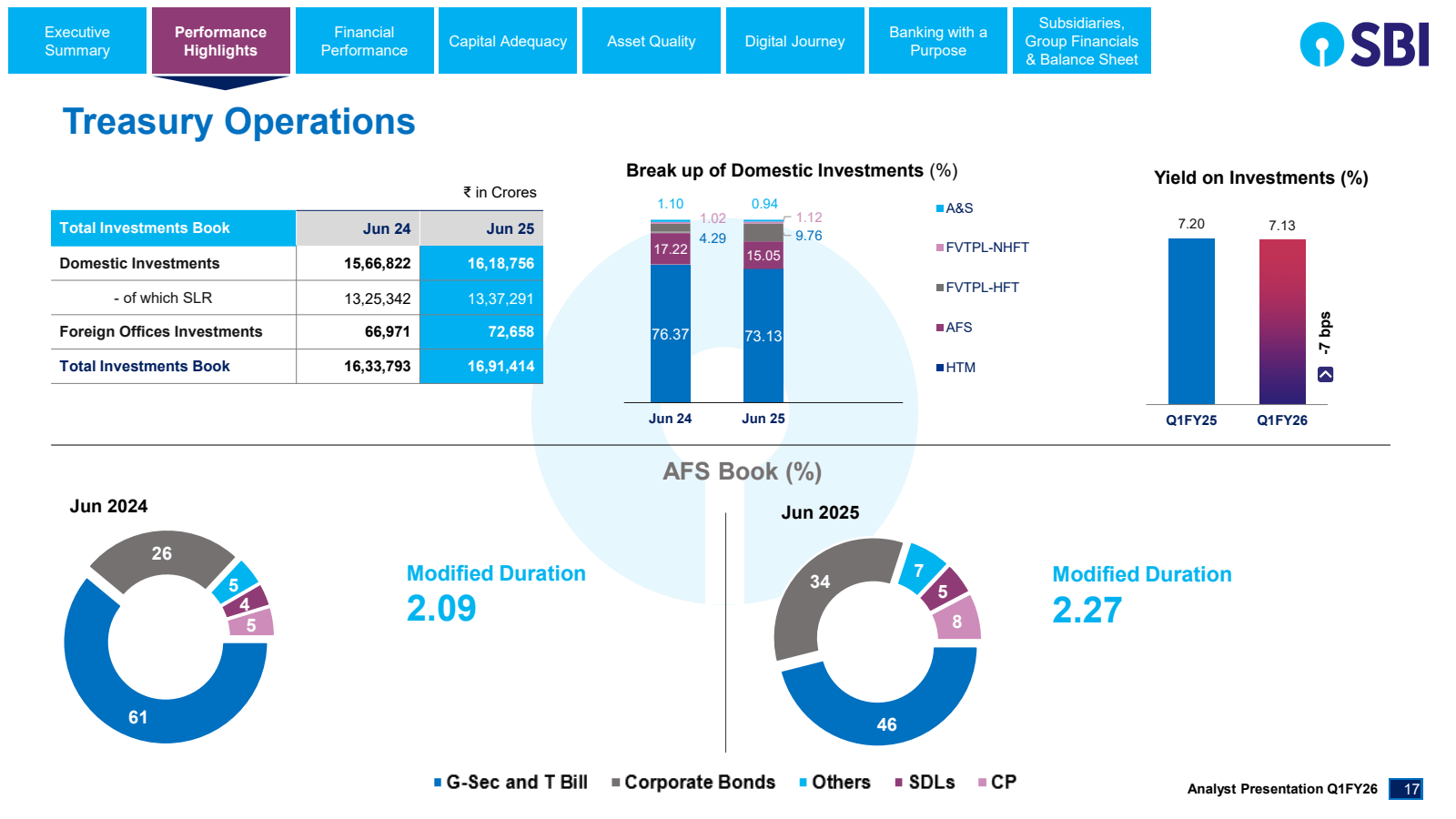This screenshot has height=819, width=1456.
Task: Click the 26 segment of Jun 2024 donut
Action: tap(162, 553)
